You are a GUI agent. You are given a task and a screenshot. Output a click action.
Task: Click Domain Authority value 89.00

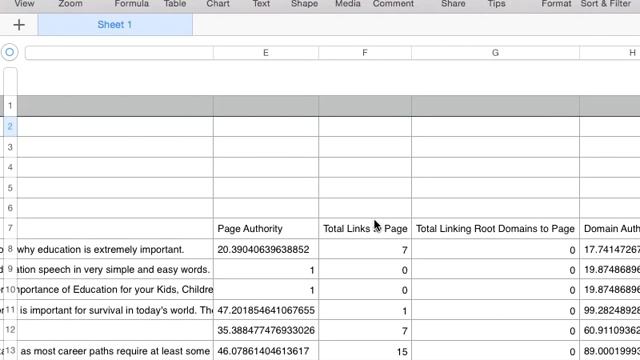coord(610,351)
